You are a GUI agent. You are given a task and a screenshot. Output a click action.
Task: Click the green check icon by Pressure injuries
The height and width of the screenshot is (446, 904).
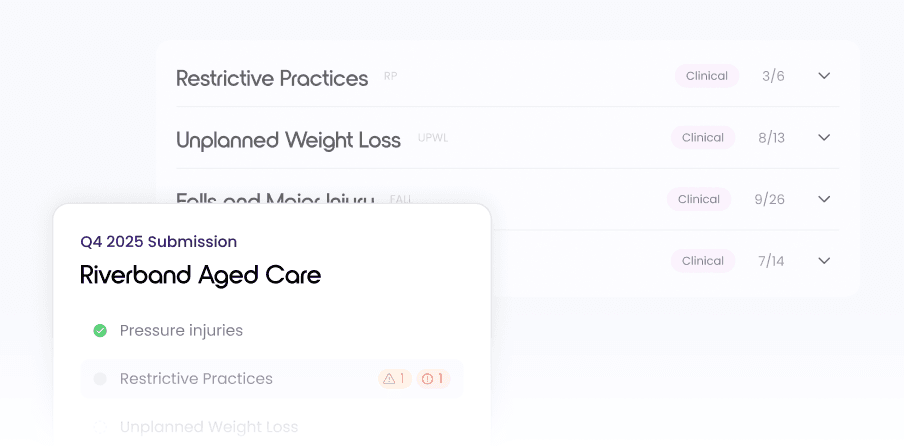tap(100, 330)
